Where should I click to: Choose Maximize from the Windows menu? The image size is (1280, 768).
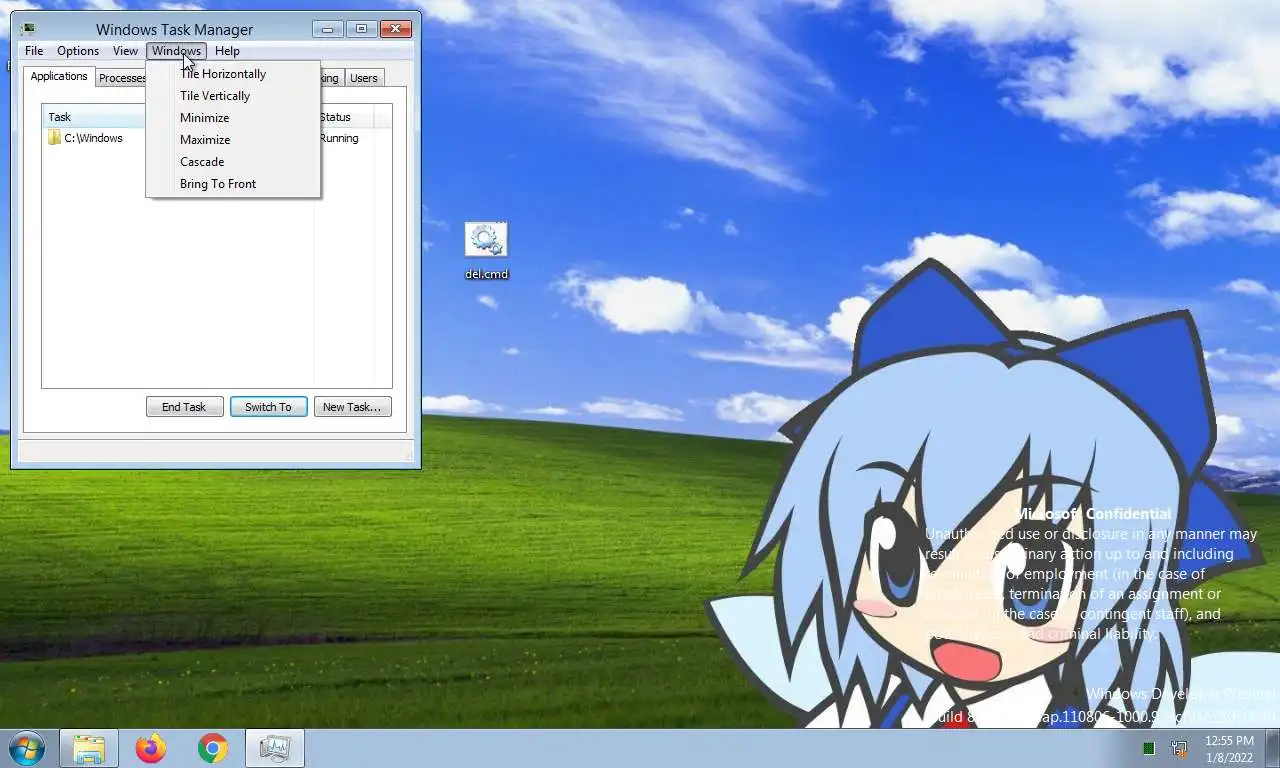point(233,140)
